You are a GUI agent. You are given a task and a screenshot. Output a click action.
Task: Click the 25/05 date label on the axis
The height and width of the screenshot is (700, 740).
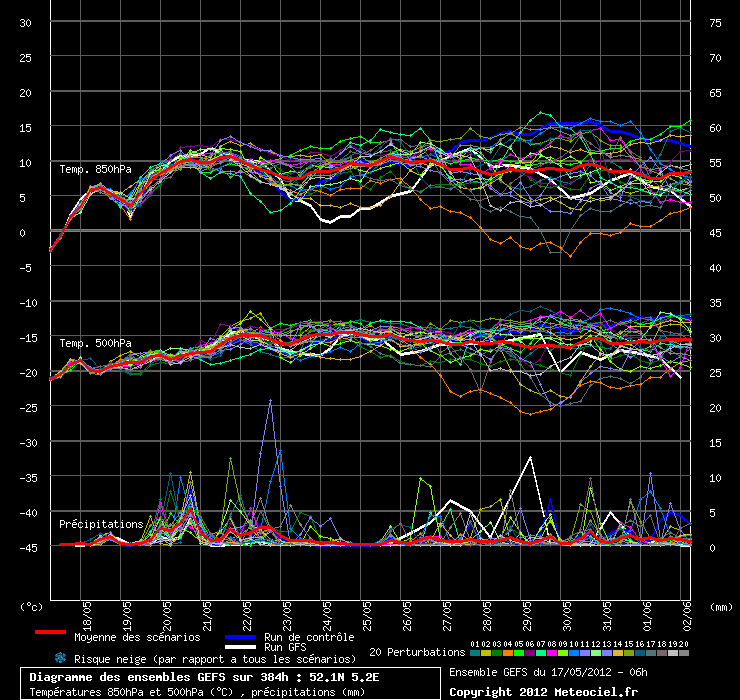pos(367,616)
